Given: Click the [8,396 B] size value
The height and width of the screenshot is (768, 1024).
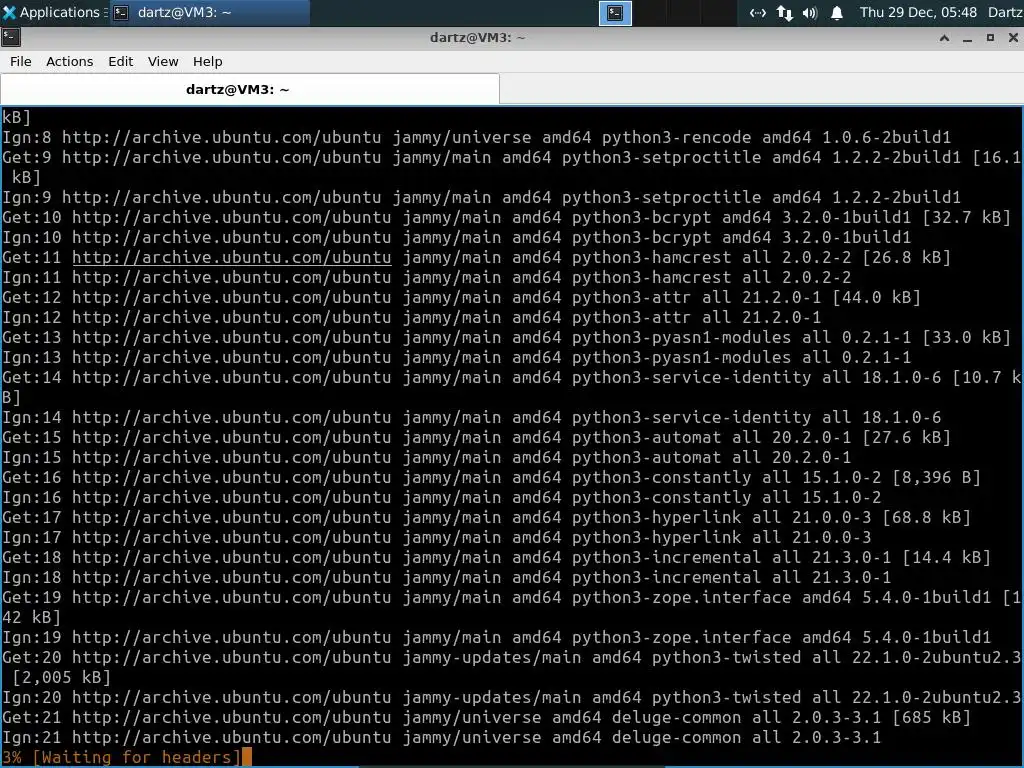Looking at the screenshot, I should click(x=937, y=477).
